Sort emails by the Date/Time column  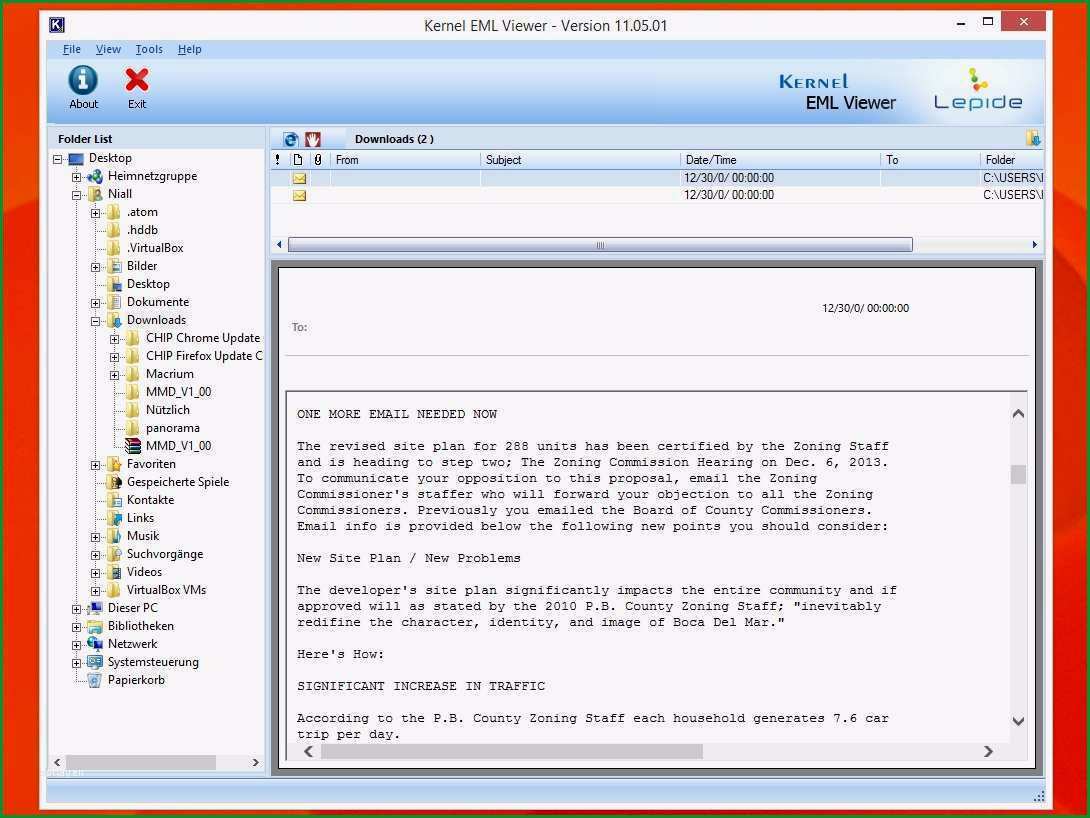(780, 160)
